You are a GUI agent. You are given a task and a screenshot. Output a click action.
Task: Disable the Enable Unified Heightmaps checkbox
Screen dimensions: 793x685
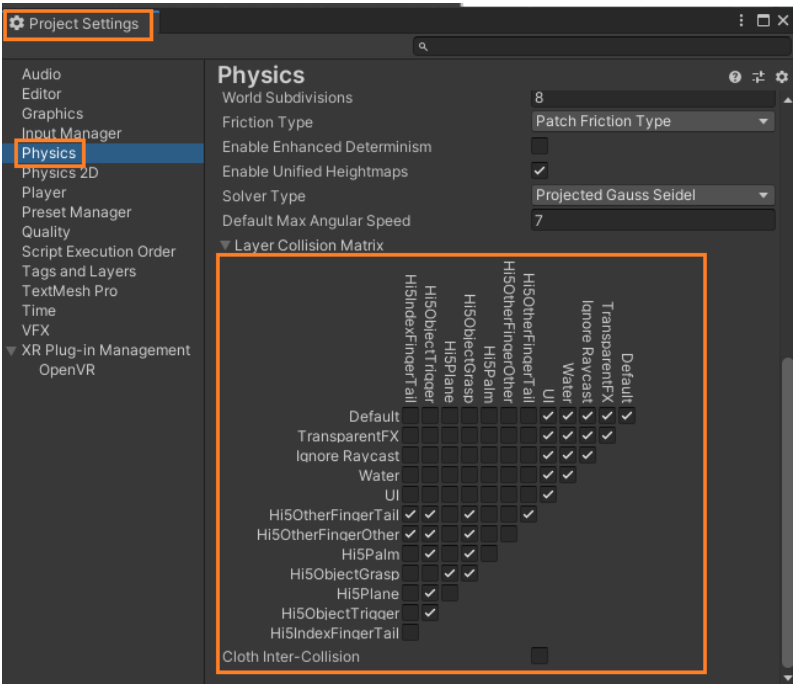tap(539, 171)
